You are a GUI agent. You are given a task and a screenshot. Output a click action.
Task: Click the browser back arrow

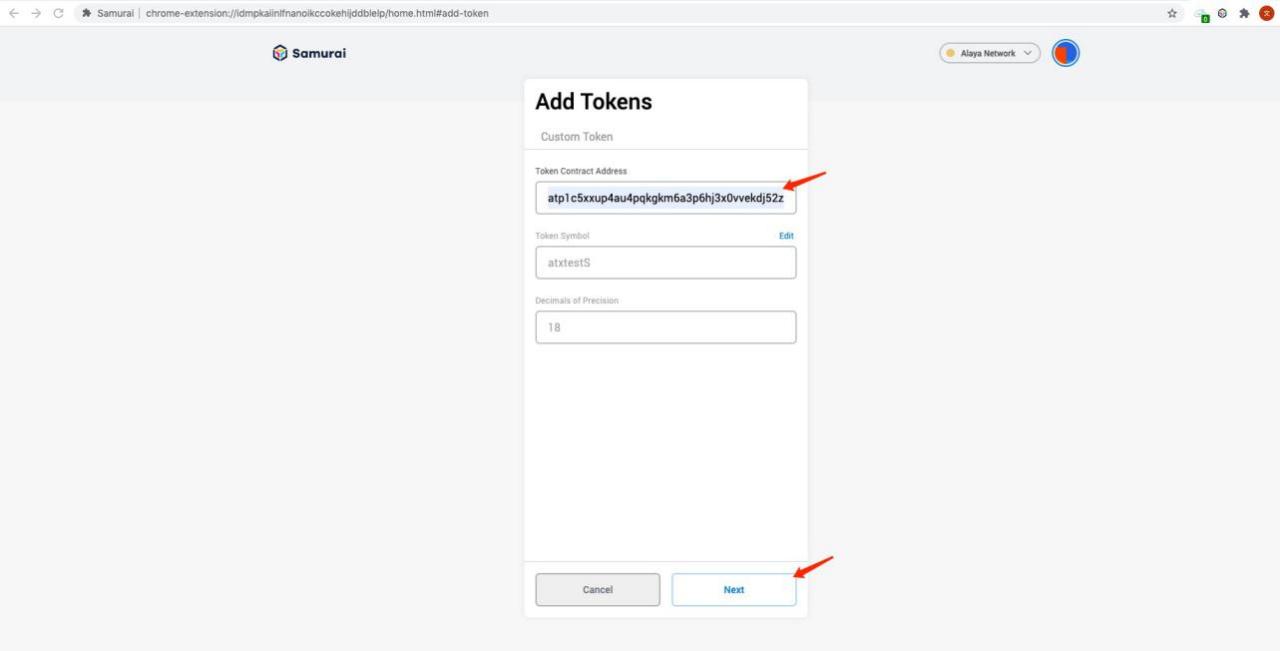[x=14, y=13]
